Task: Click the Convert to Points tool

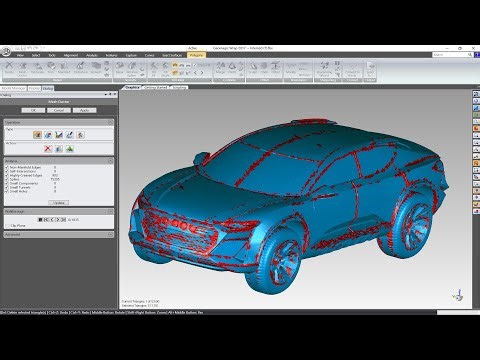Action: pyautogui.click(x=352, y=69)
